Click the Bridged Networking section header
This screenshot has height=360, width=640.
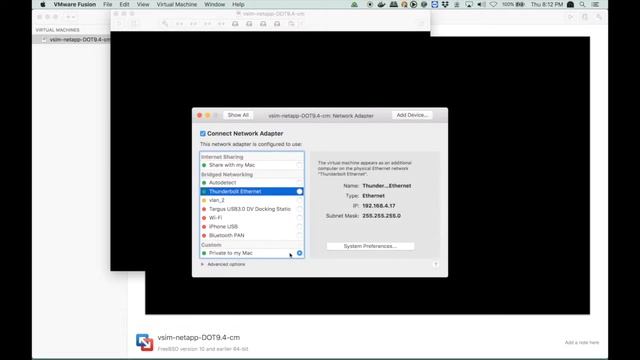[227, 174]
